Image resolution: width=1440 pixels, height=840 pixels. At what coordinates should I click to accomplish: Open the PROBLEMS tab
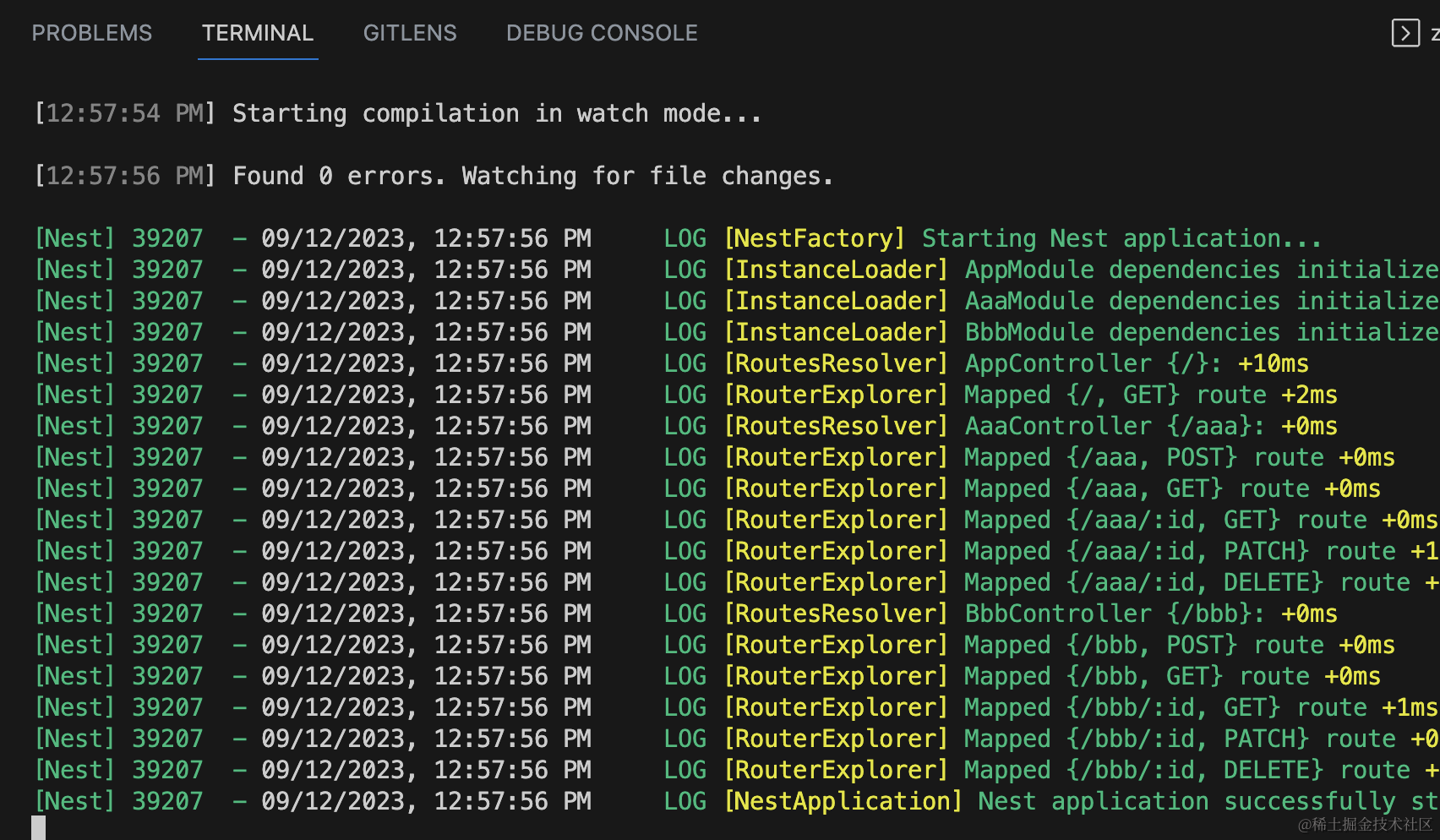pyautogui.click(x=92, y=33)
